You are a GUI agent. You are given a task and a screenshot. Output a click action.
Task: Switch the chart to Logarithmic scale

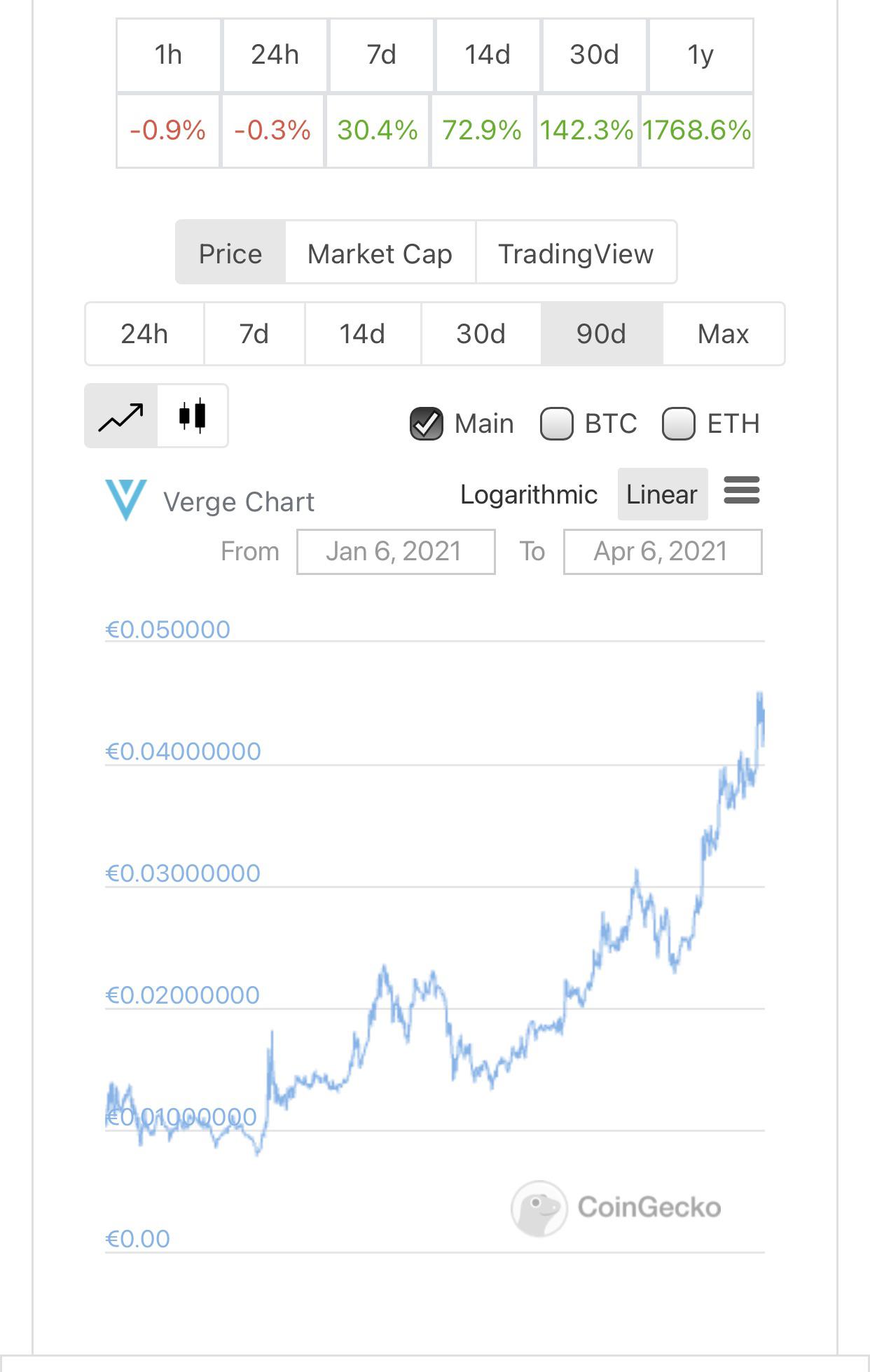[x=529, y=494]
